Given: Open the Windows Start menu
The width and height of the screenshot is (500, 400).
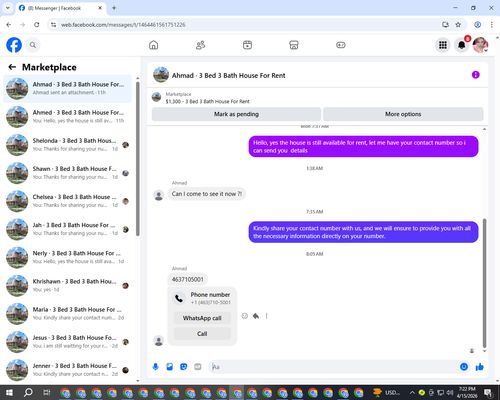Looking at the screenshot, I should pyautogui.click(x=9, y=393).
